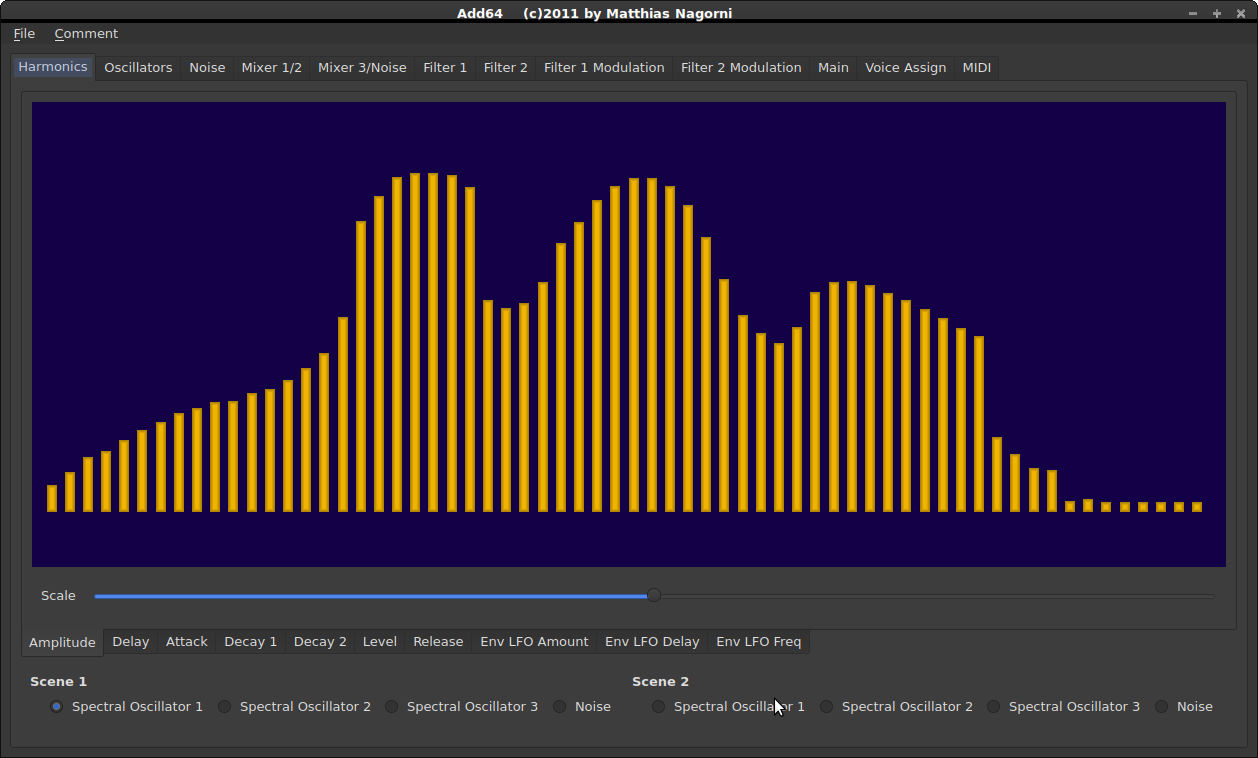The height and width of the screenshot is (758, 1258).
Task: Open the Env LFO Freq sub-tab
Action: (x=758, y=642)
